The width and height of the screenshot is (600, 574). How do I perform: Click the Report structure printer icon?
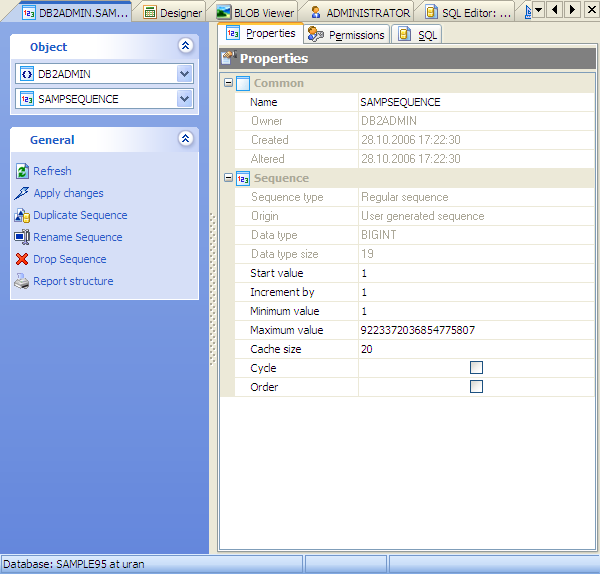(23, 281)
